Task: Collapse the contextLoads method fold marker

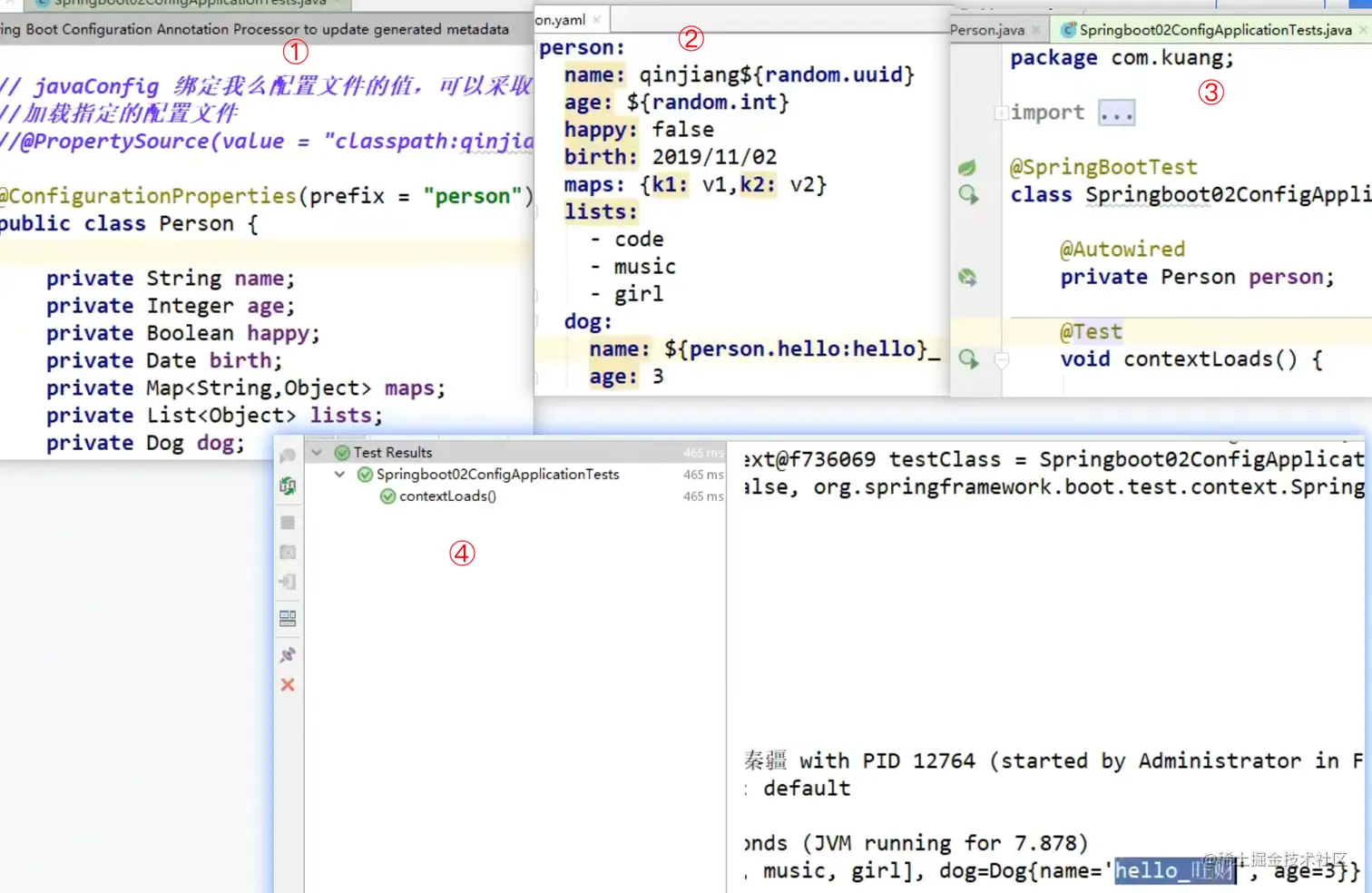Action: pos(1001,360)
